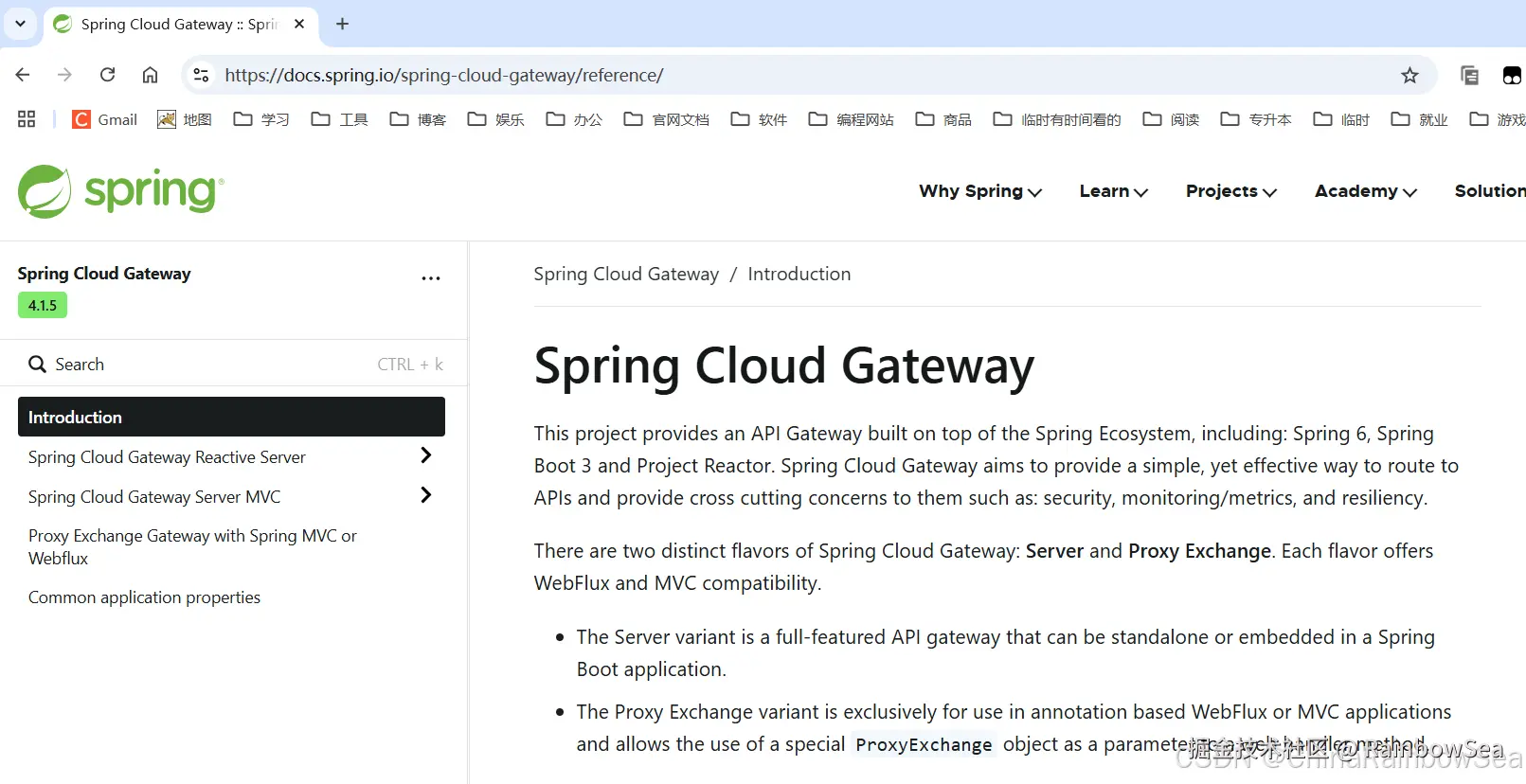Expand the Learn navigation menu
The image size is (1526, 784).
coord(1114,191)
